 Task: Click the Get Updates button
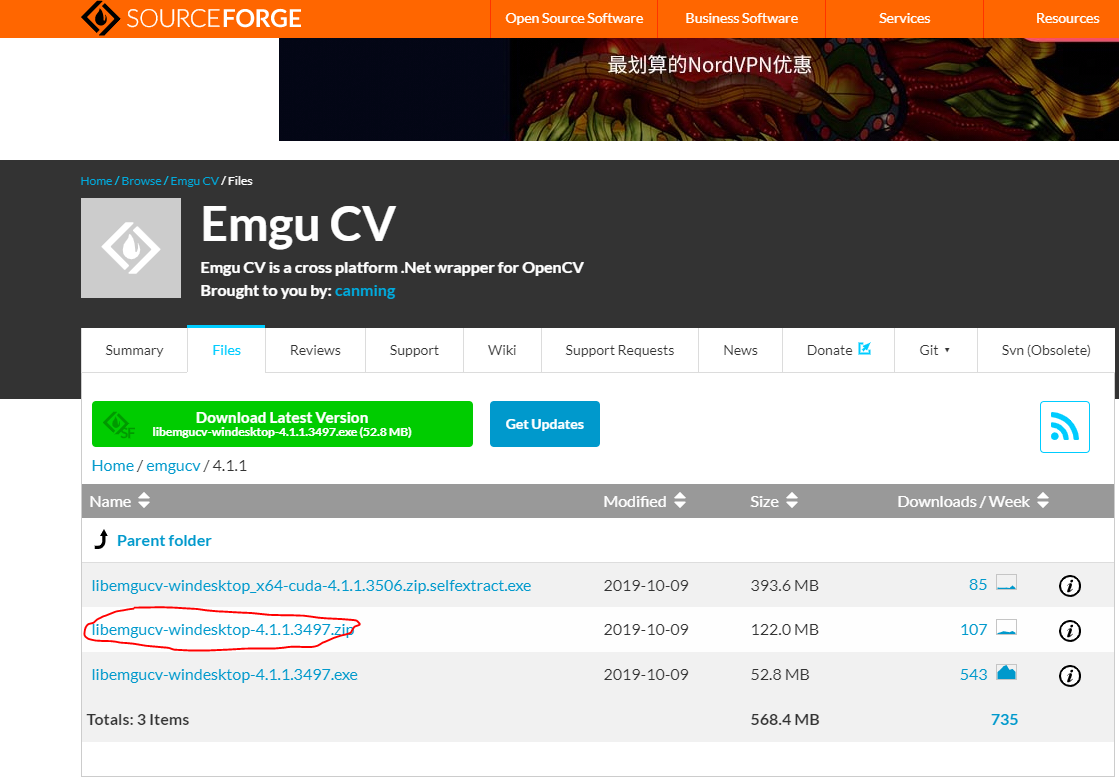click(x=544, y=423)
